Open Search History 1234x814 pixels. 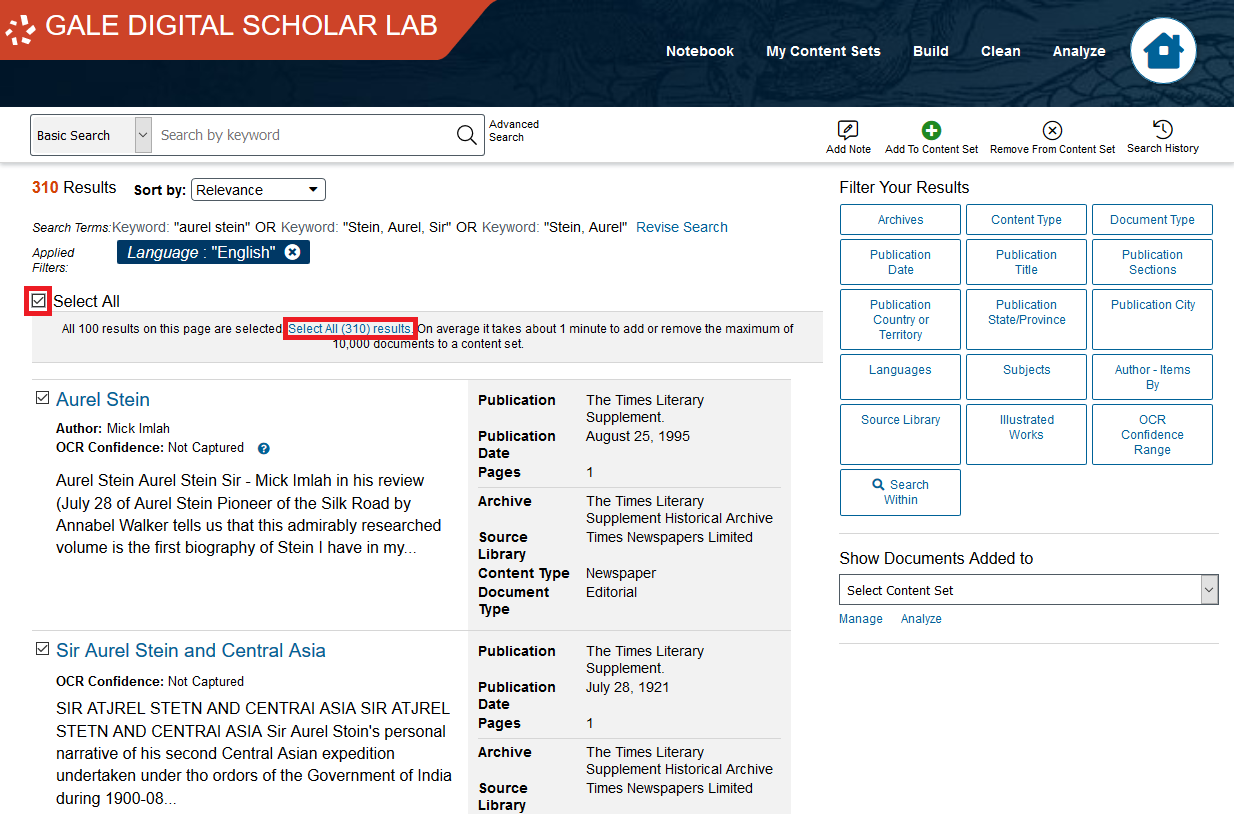[1162, 136]
